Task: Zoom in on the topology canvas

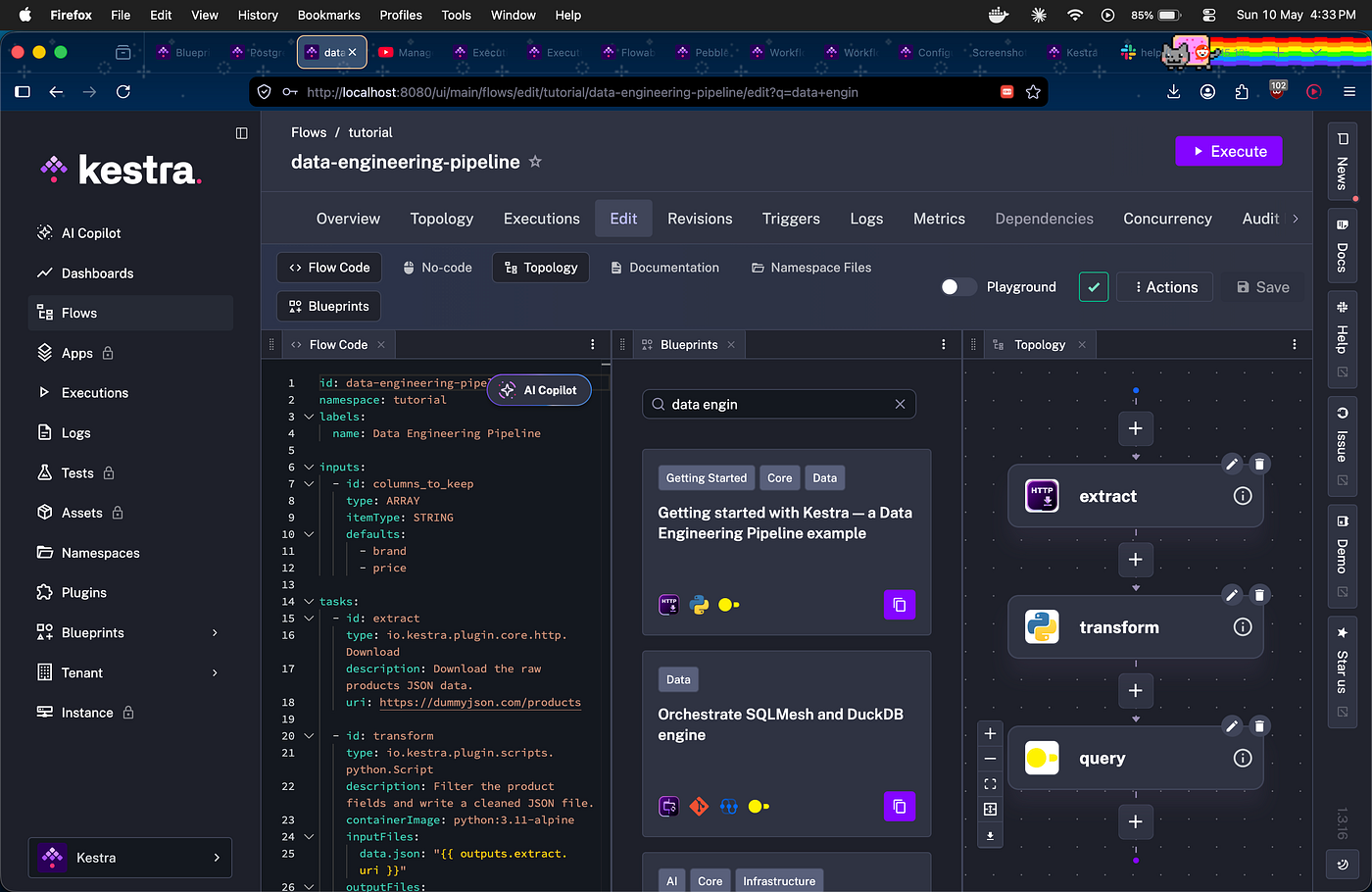Action: tap(990, 733)
